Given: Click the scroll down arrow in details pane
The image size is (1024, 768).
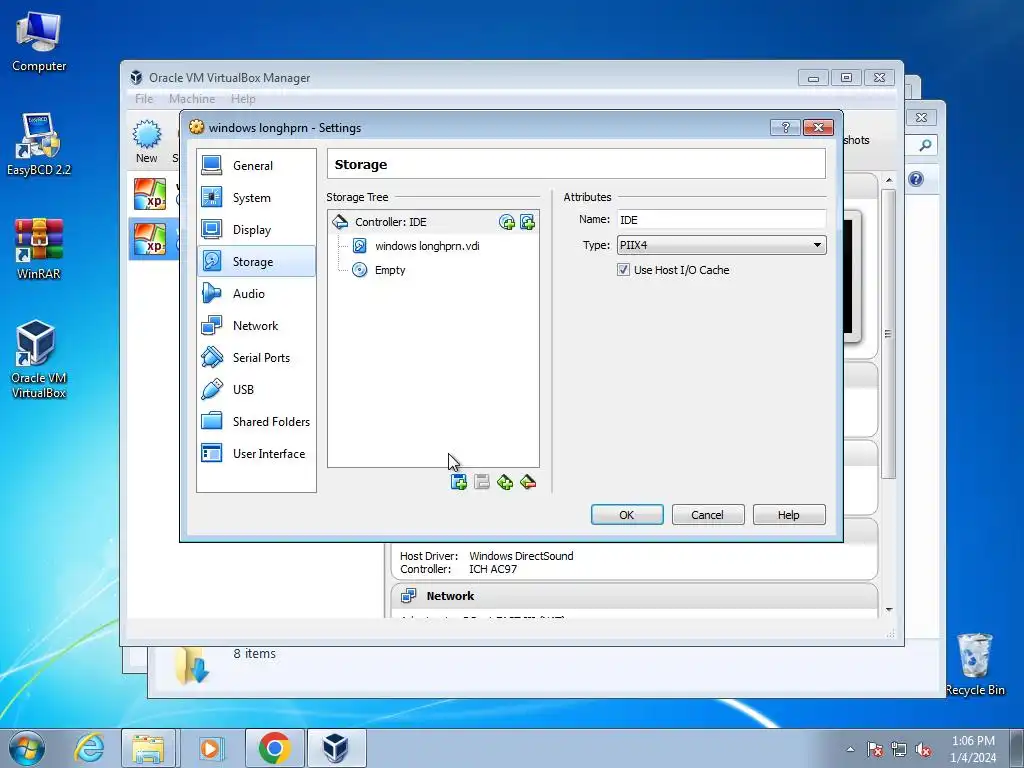Looking at the screenshot, I should [x=889, y=609].
